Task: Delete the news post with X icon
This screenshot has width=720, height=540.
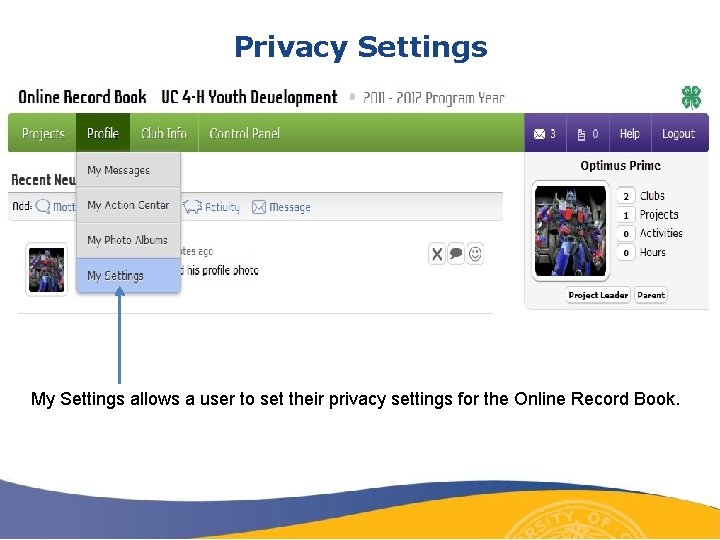Action: click(437, 254)
